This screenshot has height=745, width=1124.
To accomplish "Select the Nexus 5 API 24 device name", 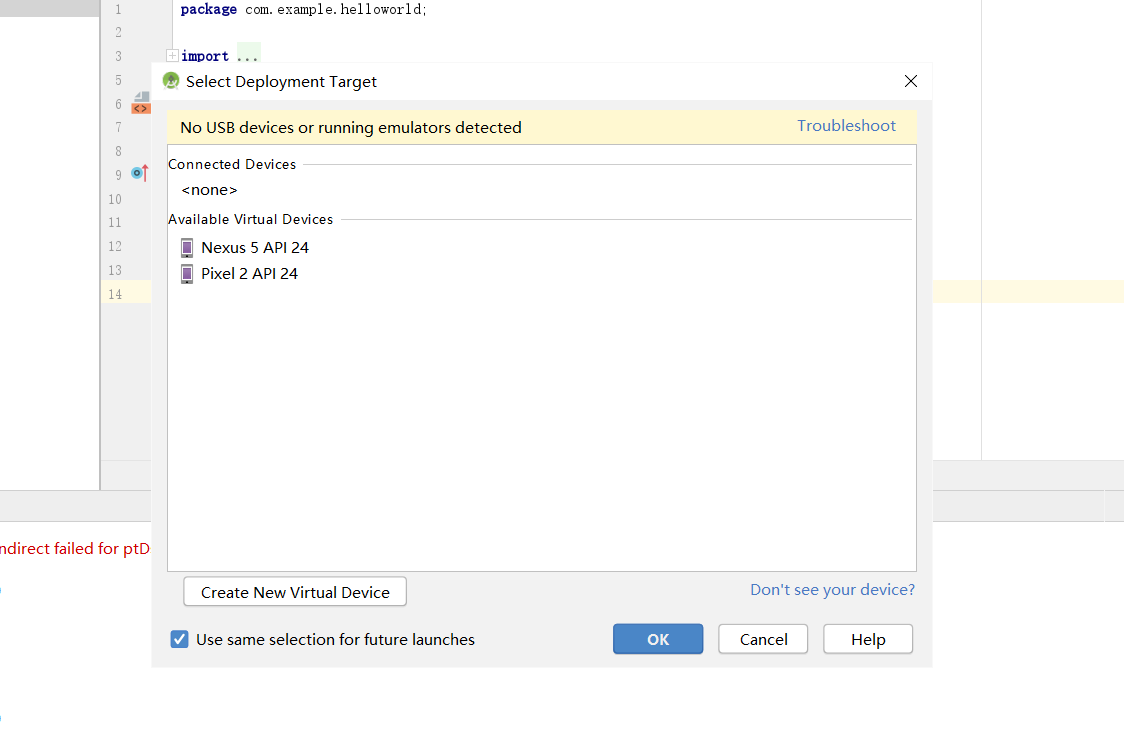I will pyautogui.click(x=255, y=248).
